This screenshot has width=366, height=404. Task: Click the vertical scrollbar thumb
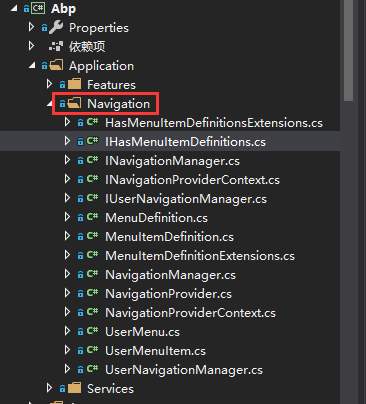click(349, 50)
